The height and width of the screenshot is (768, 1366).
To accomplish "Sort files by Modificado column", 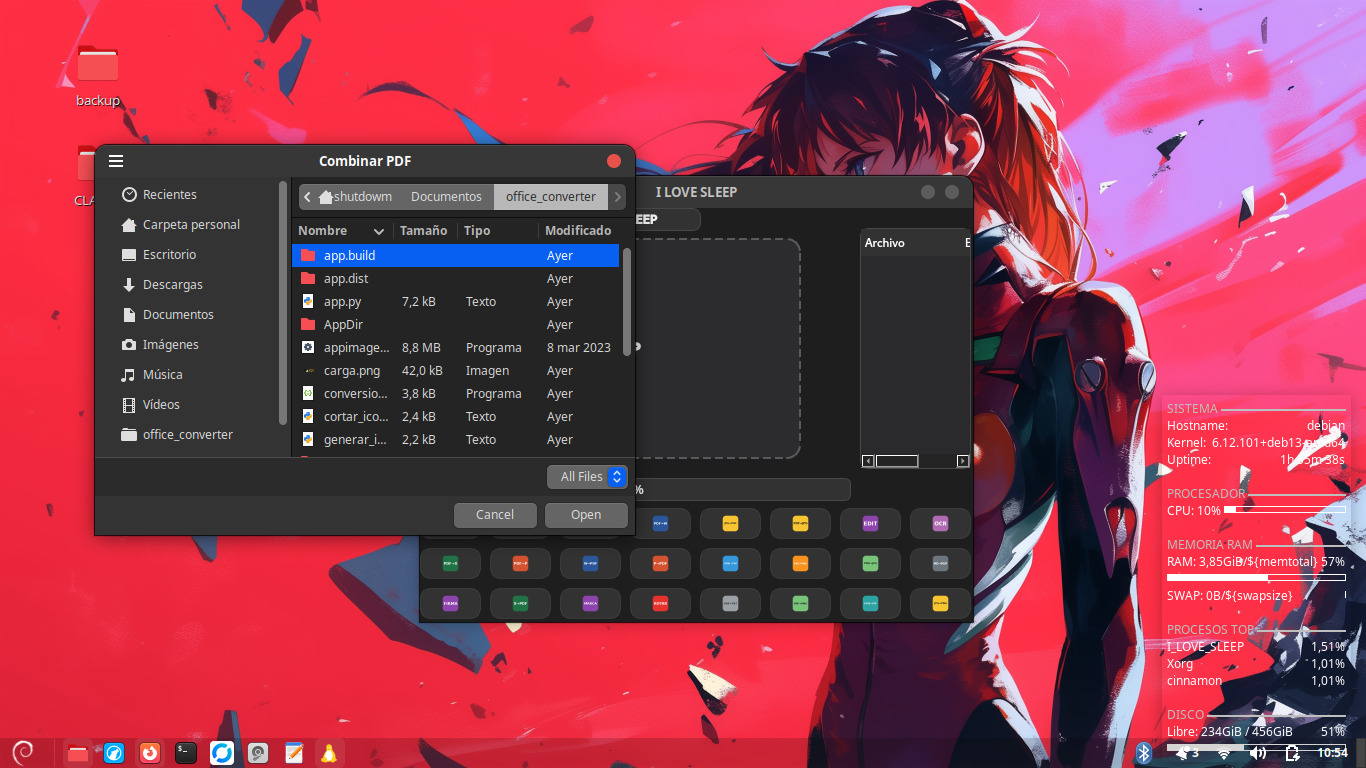I will point(579,231).
